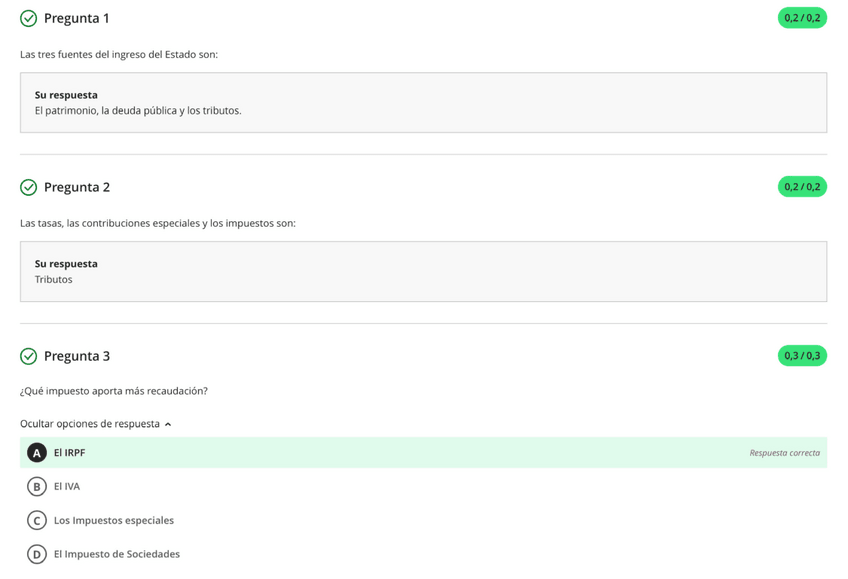Click the Pregunta 3 heading
This screenshot has width=848, height=579.
click(x=77, y=356)
